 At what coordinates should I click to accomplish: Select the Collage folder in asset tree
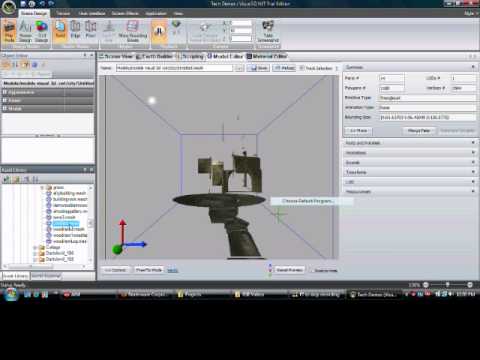click(x=53, y=247)
